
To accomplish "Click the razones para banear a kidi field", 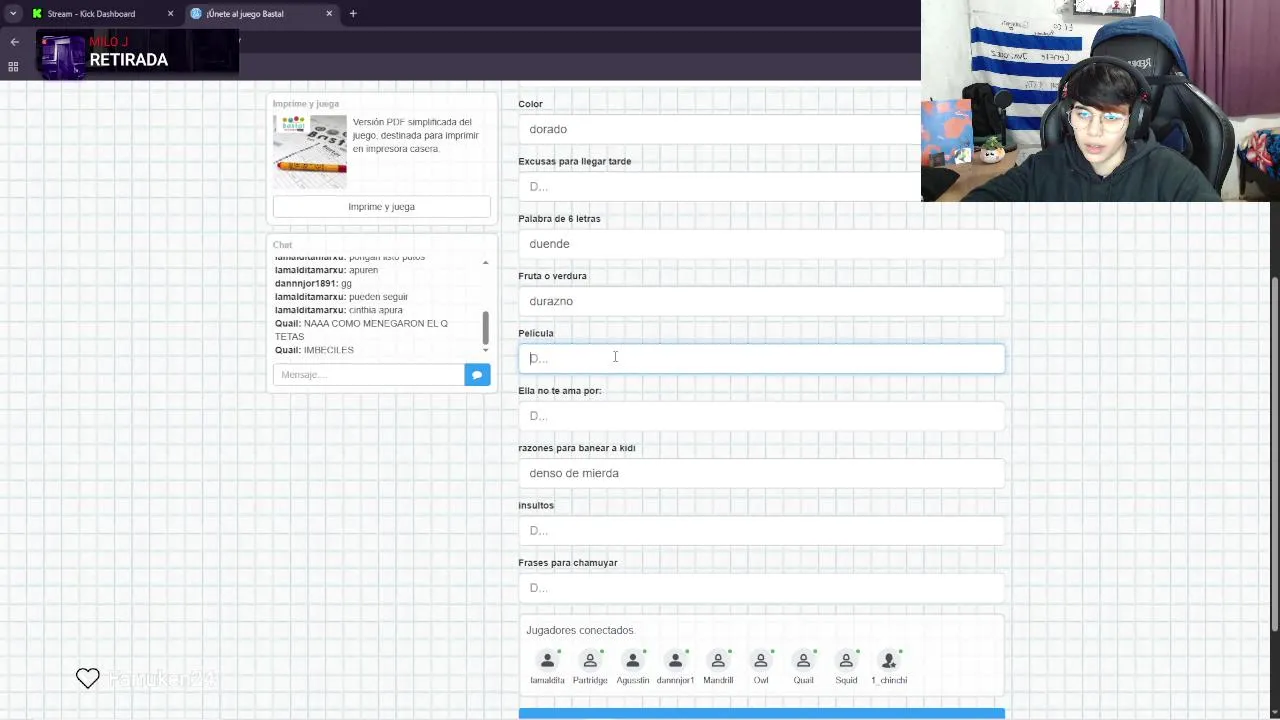I will [761, 473].
